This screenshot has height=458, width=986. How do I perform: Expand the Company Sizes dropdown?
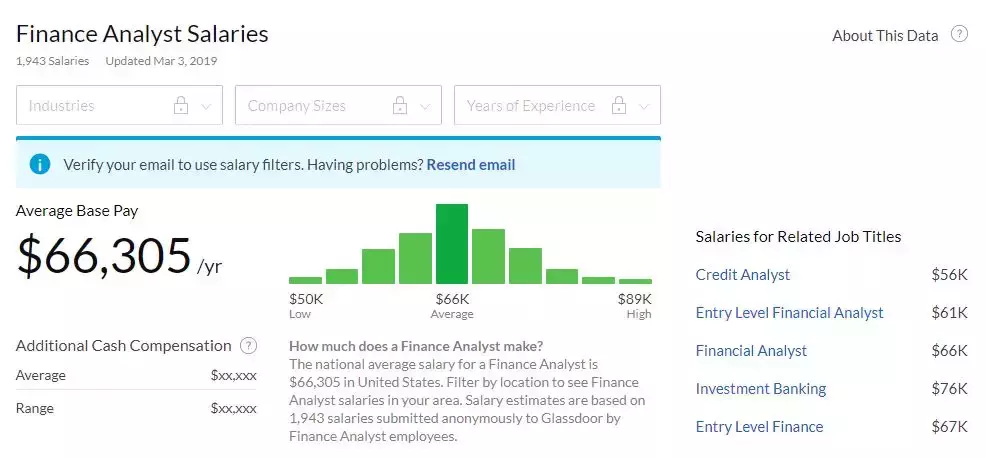coord(426,106)
